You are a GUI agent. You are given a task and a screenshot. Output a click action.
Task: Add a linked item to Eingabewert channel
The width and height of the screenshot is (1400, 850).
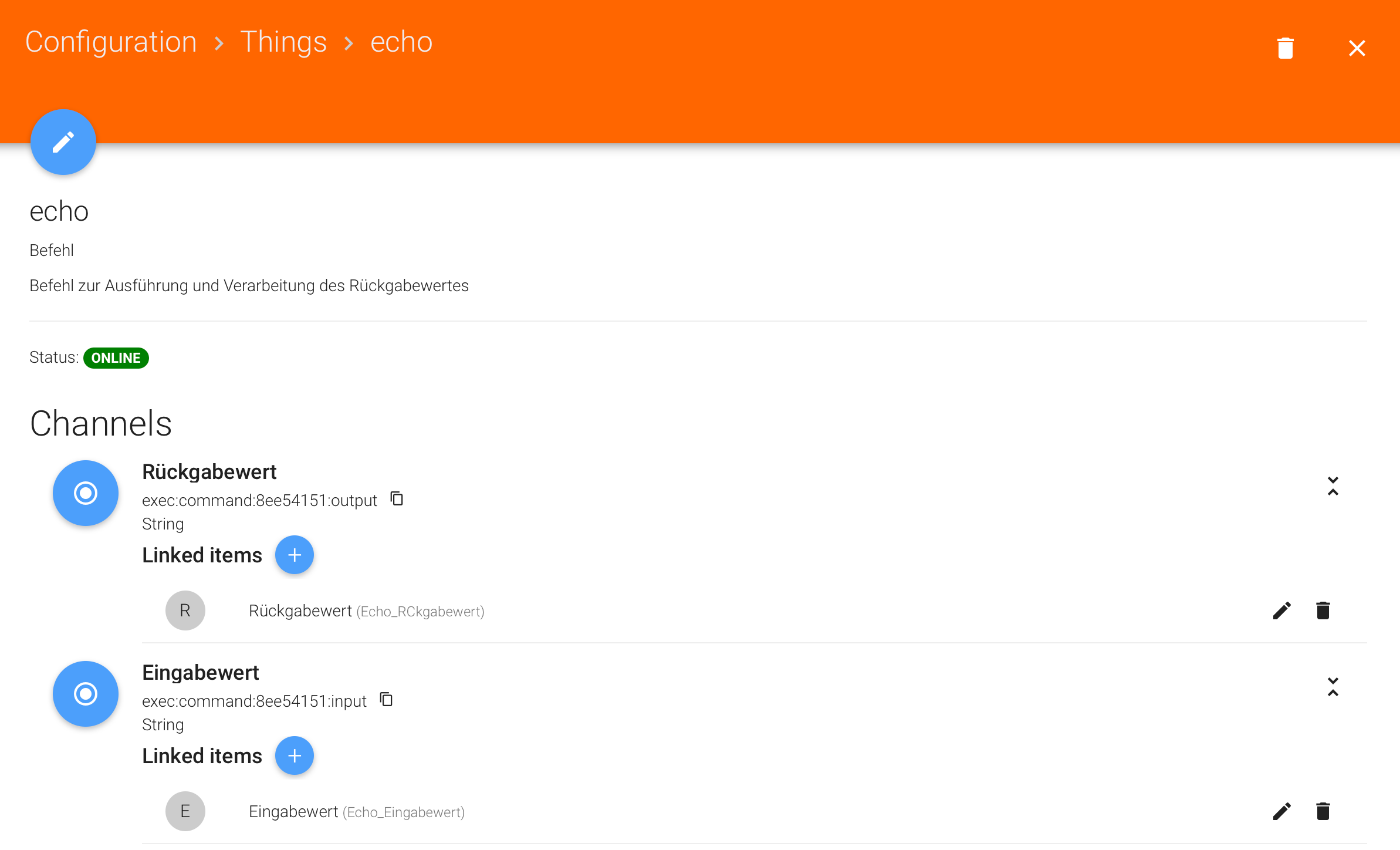pos(295,755)
